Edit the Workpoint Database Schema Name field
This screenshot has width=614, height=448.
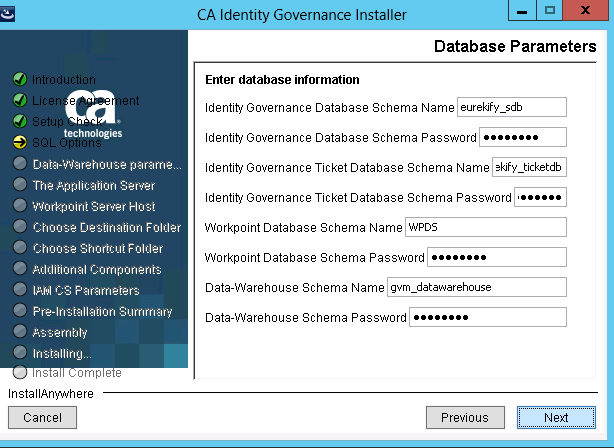point(486,227)
